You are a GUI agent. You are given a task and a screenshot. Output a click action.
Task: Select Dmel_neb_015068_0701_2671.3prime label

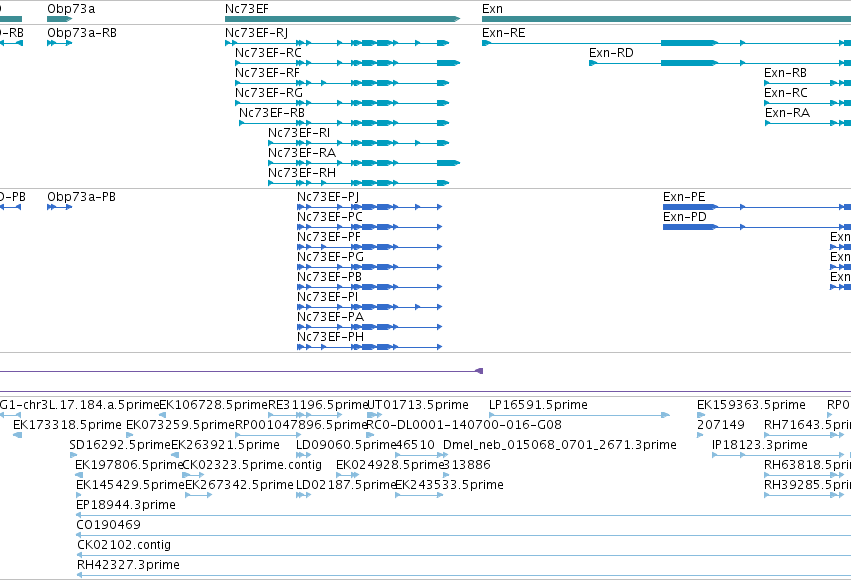pos(560,445)
